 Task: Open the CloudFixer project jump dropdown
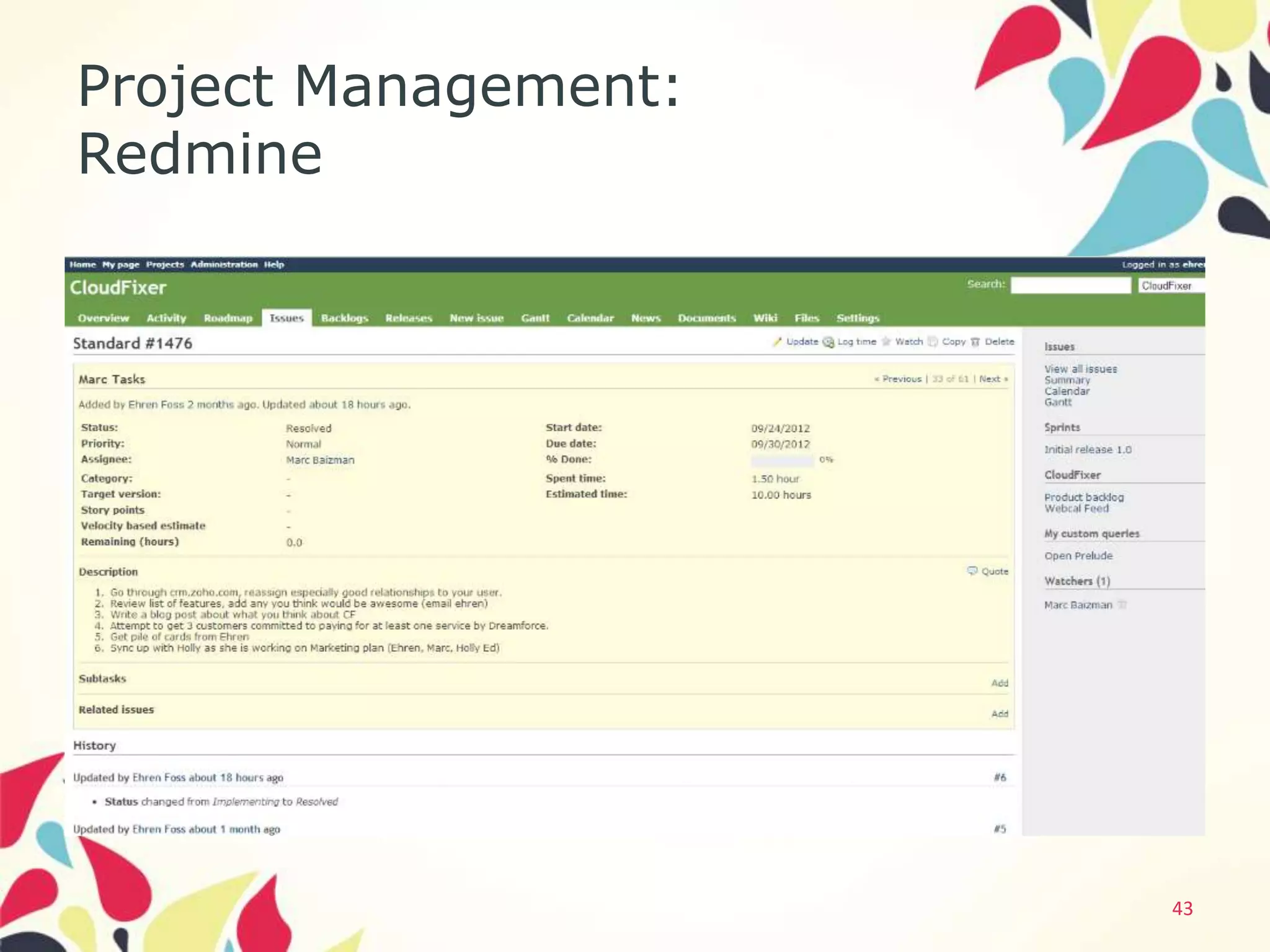[x=1171, y=285]
